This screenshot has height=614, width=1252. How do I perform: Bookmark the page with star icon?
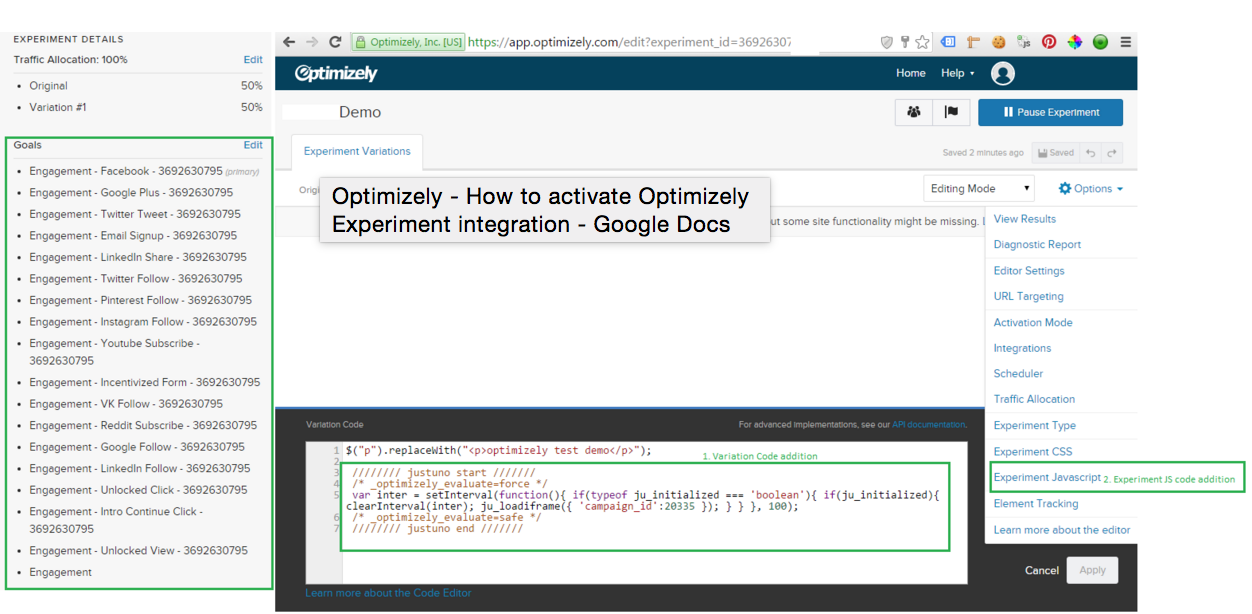[922, 42]
